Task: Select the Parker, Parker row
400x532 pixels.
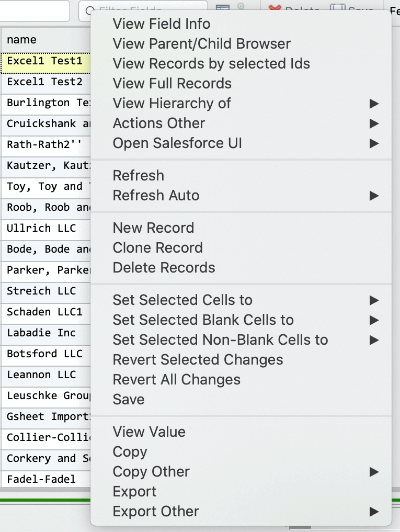Action: click(46, 272)
